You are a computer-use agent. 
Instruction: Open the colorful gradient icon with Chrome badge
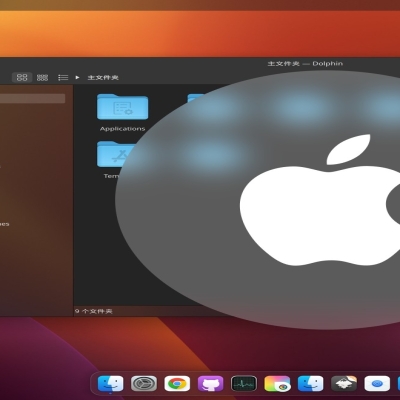[x=277, y=384]
